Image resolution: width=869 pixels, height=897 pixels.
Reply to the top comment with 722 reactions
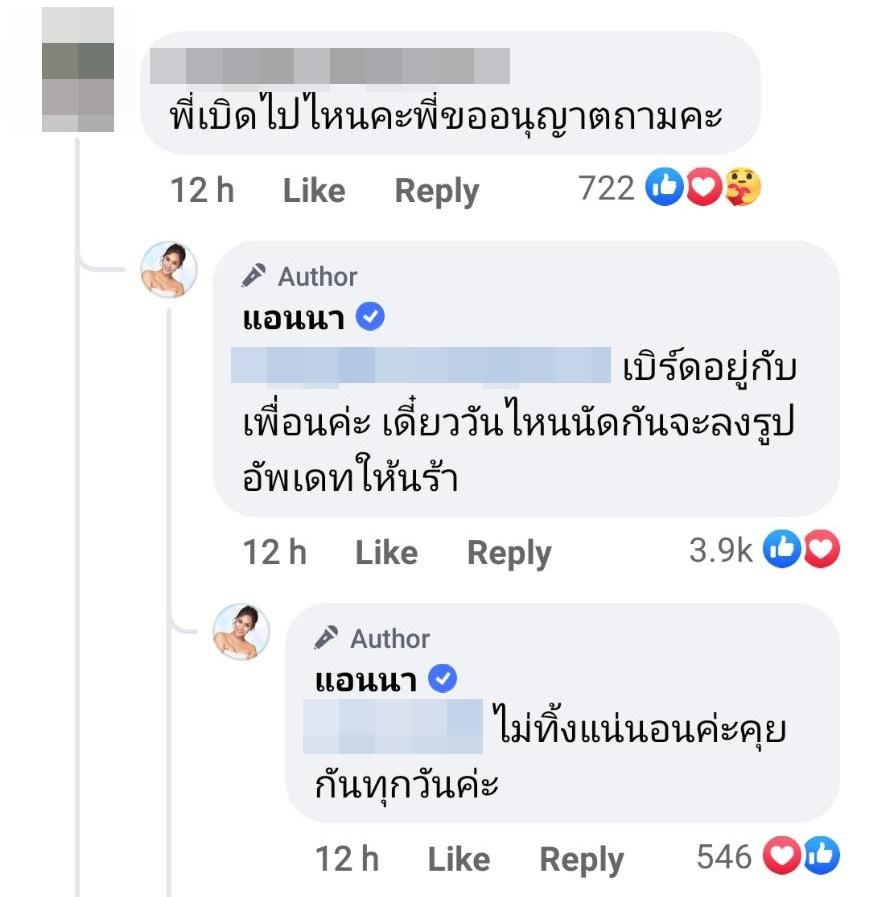click(x=437, y=190)
